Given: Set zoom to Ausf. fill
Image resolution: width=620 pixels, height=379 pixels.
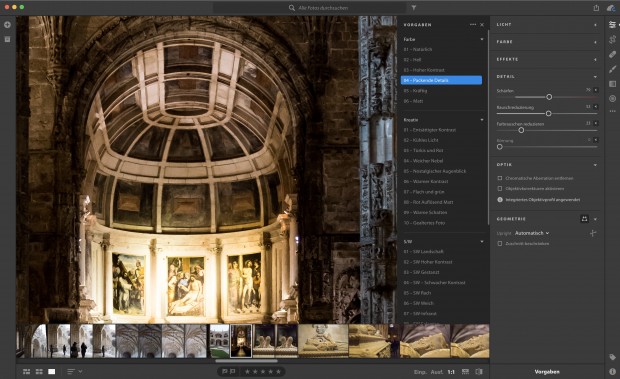Looking at the screenshot, I should pyautogui.click(x=437, y=372).
